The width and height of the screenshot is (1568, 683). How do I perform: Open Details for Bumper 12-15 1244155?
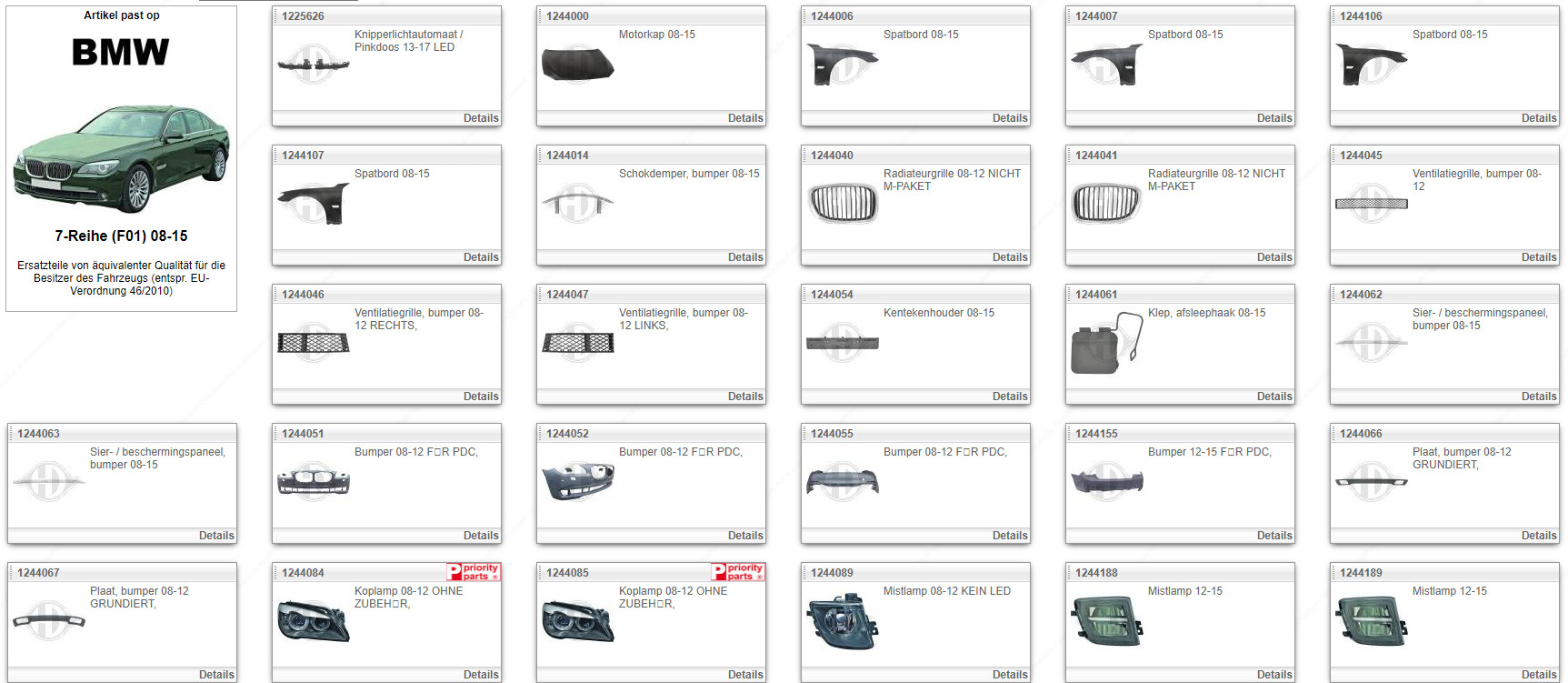coord(1274,536)
